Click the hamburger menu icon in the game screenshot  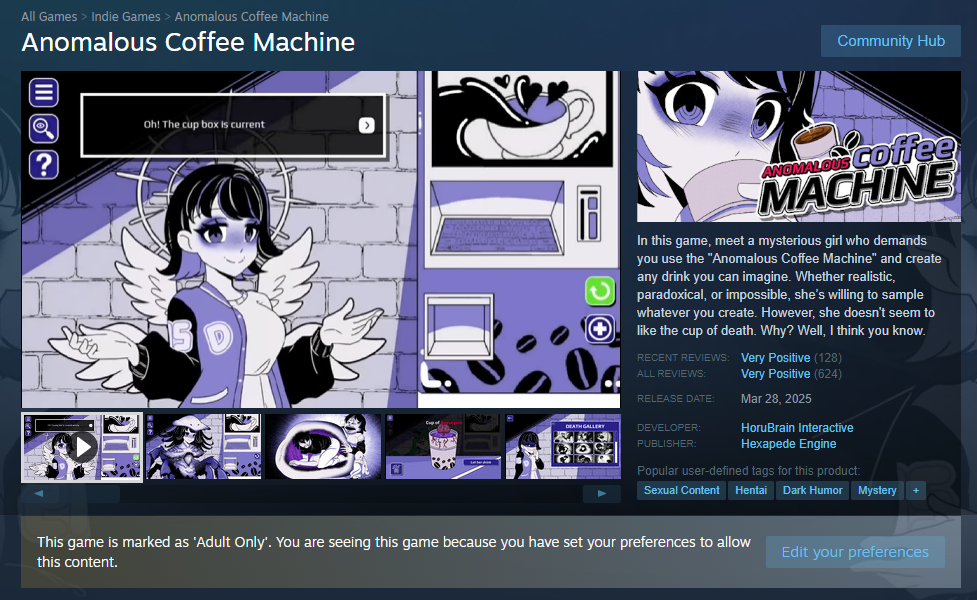point(44,92)
